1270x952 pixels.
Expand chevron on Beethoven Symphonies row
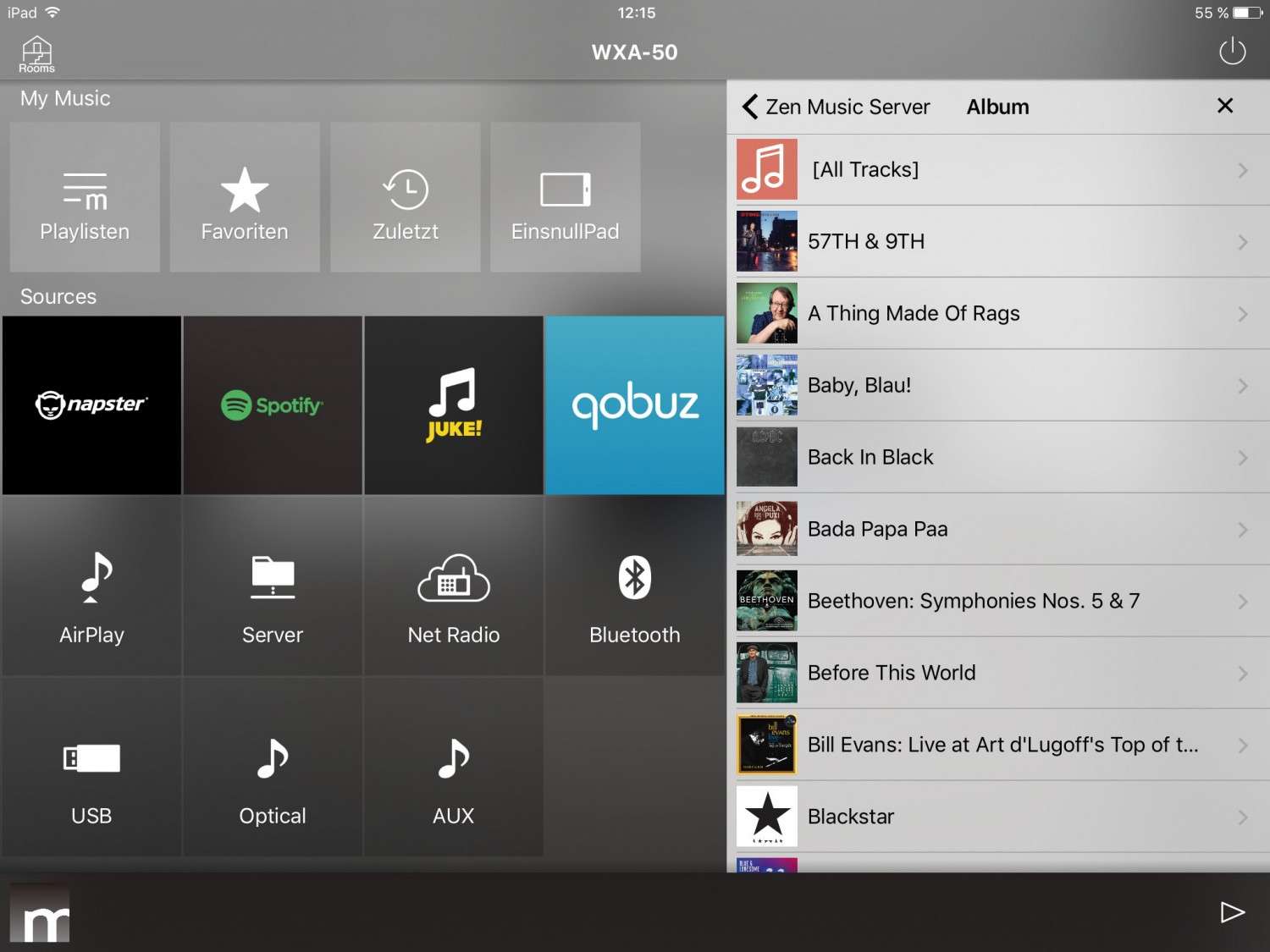[1242, 602]
